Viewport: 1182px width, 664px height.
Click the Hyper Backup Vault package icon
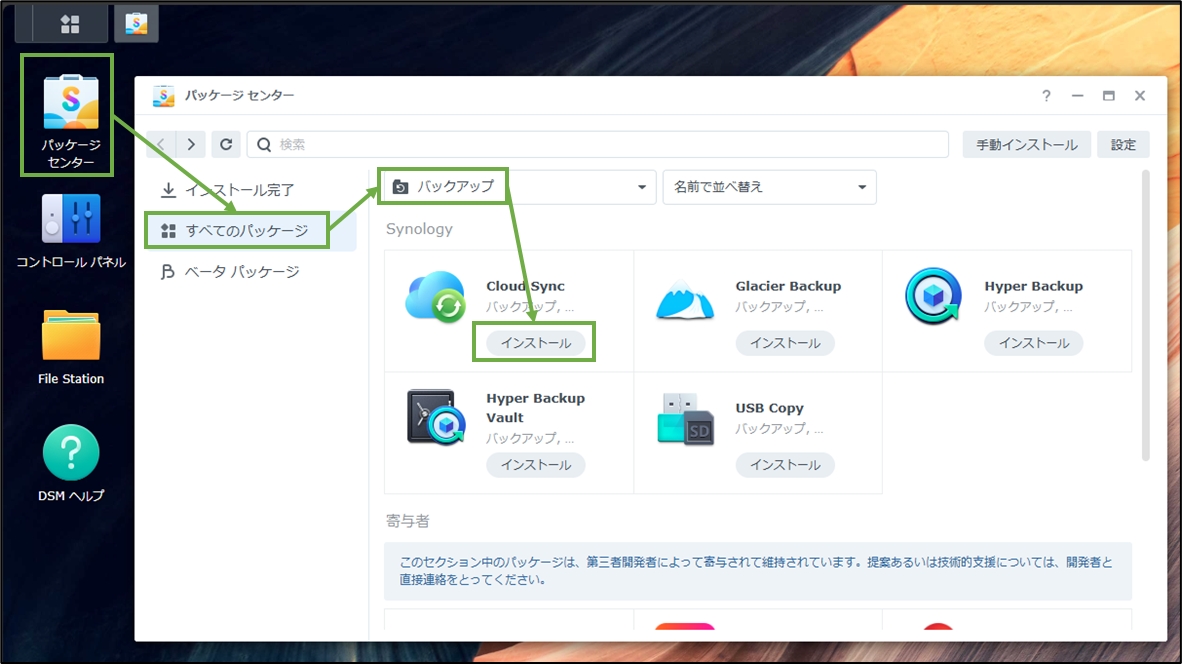(x=435, y=419)
